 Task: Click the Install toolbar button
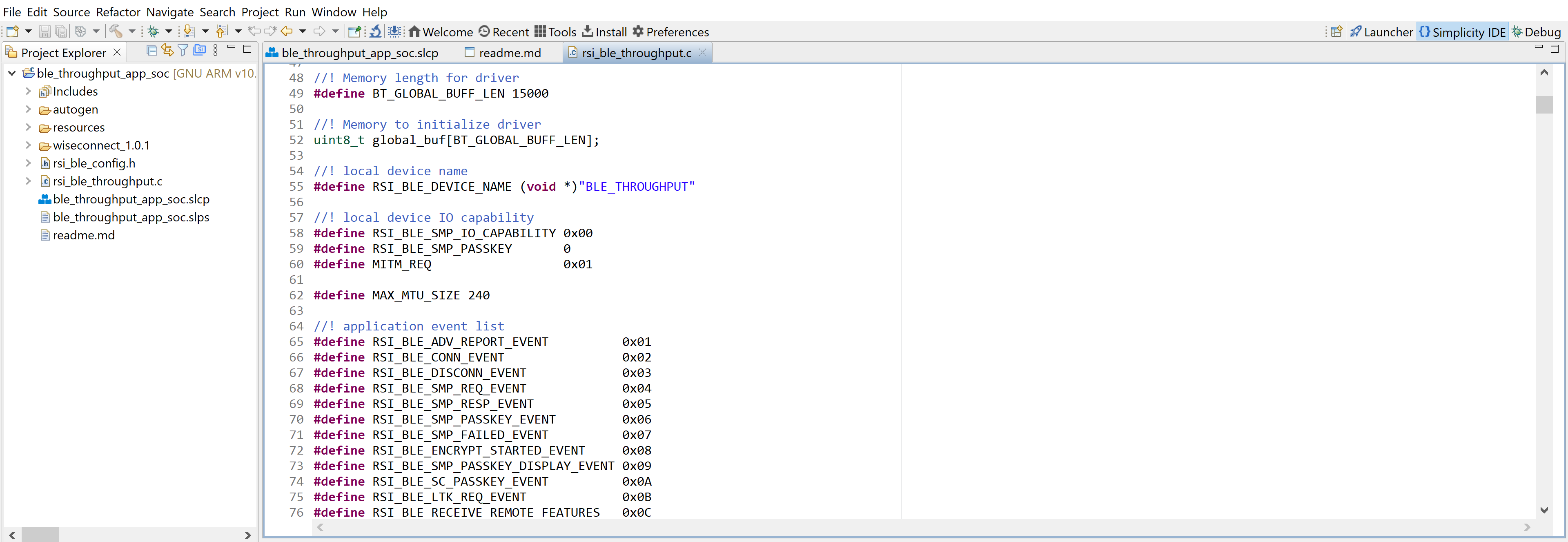tap(604, 32)
